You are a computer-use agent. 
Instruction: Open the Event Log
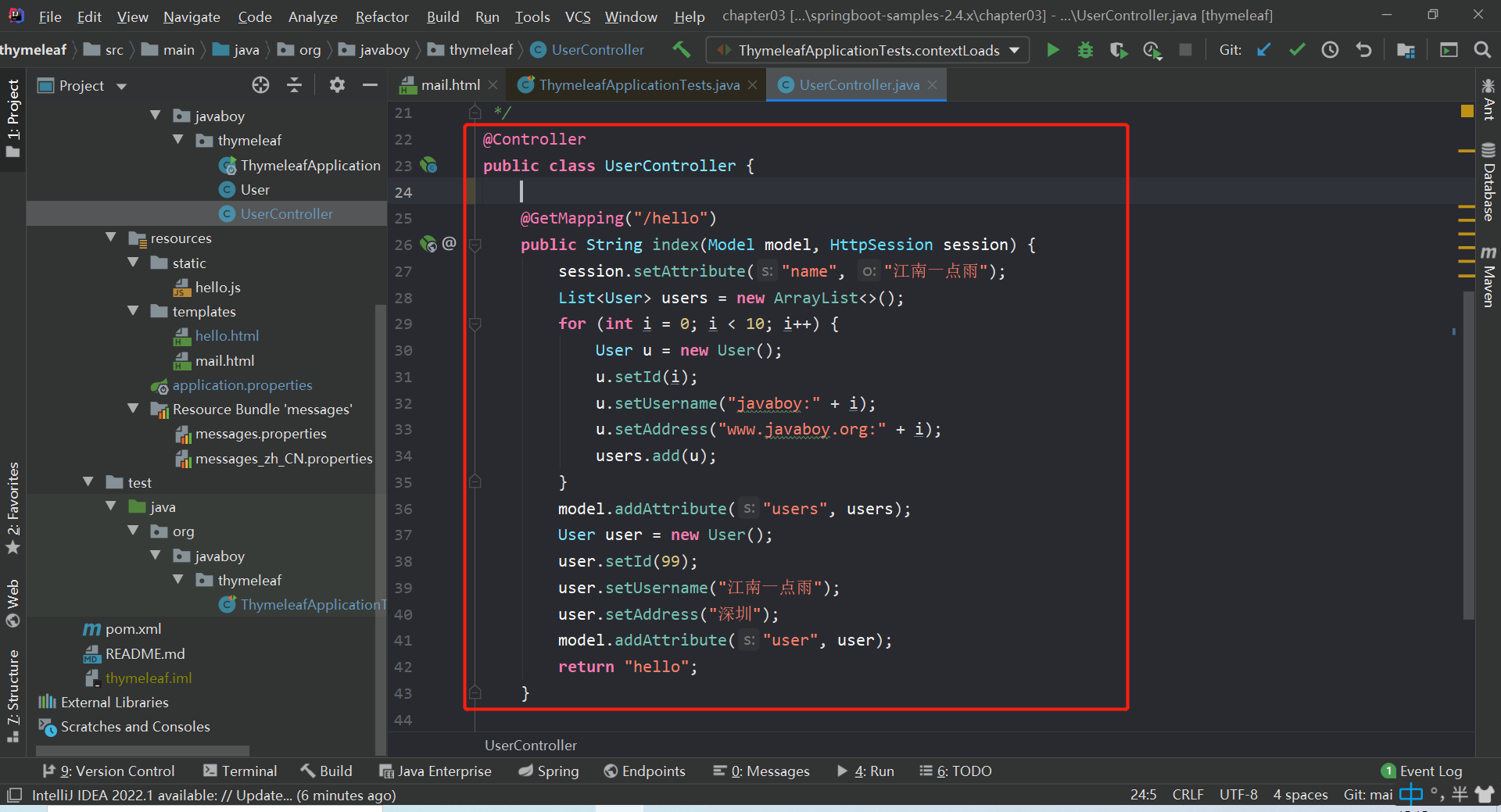(1422, 771)
